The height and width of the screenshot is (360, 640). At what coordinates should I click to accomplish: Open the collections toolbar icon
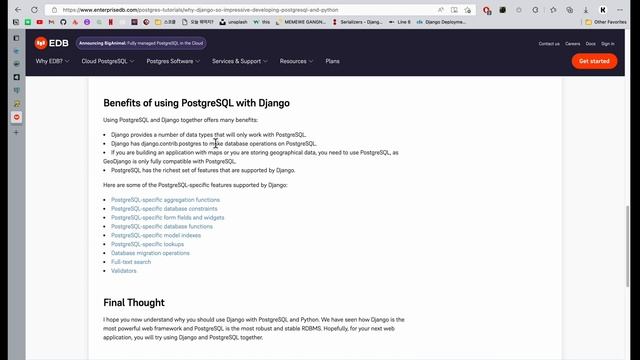point(569,10)
